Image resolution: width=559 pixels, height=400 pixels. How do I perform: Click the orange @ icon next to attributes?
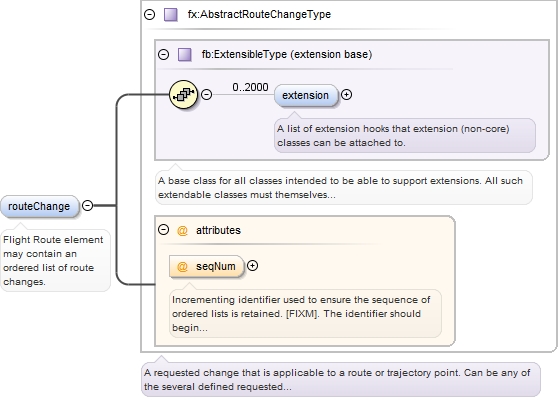(x=182, y=231)
